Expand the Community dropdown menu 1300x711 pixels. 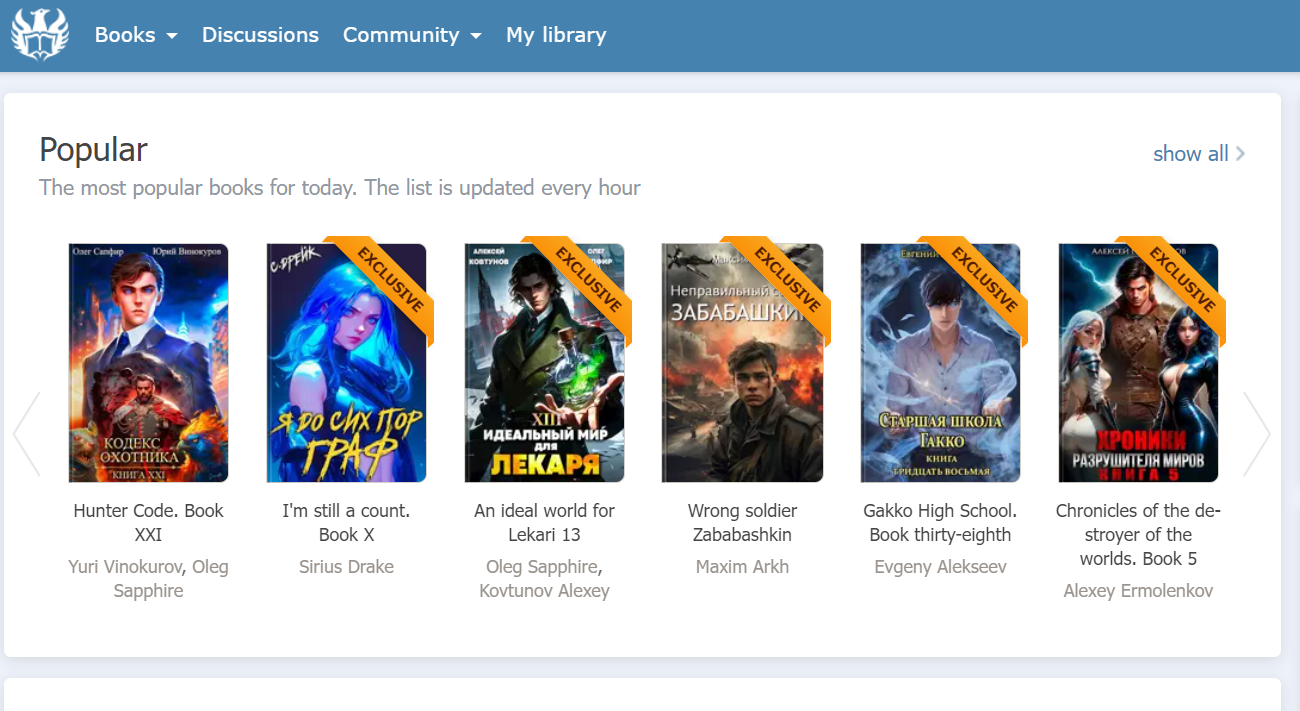412,35
